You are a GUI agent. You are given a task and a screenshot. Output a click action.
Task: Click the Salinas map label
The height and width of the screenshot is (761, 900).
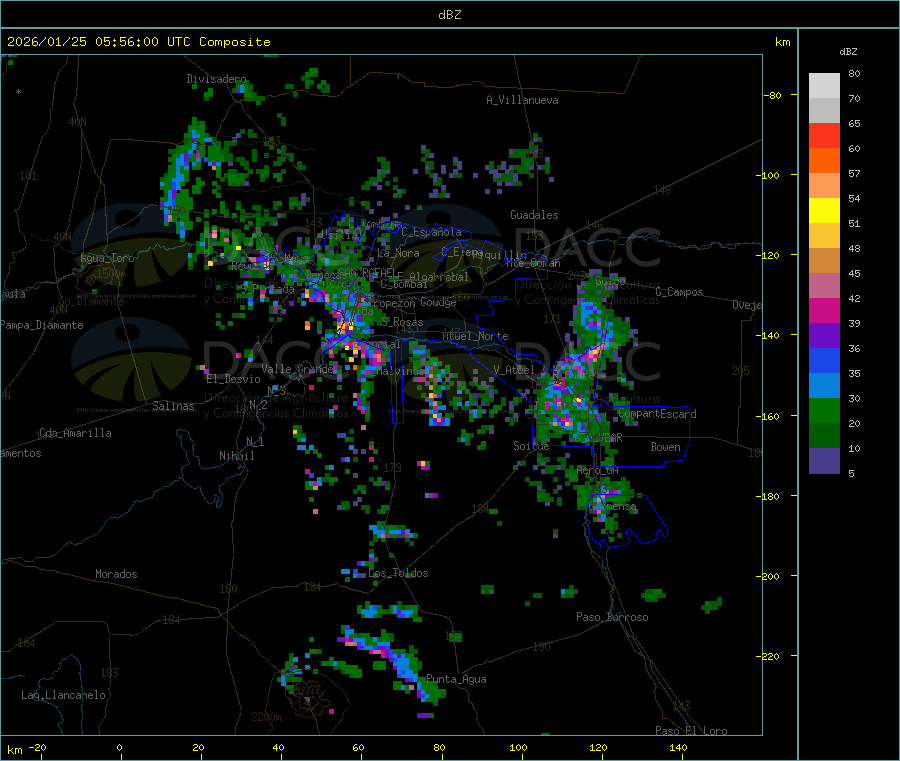(173, 406)
